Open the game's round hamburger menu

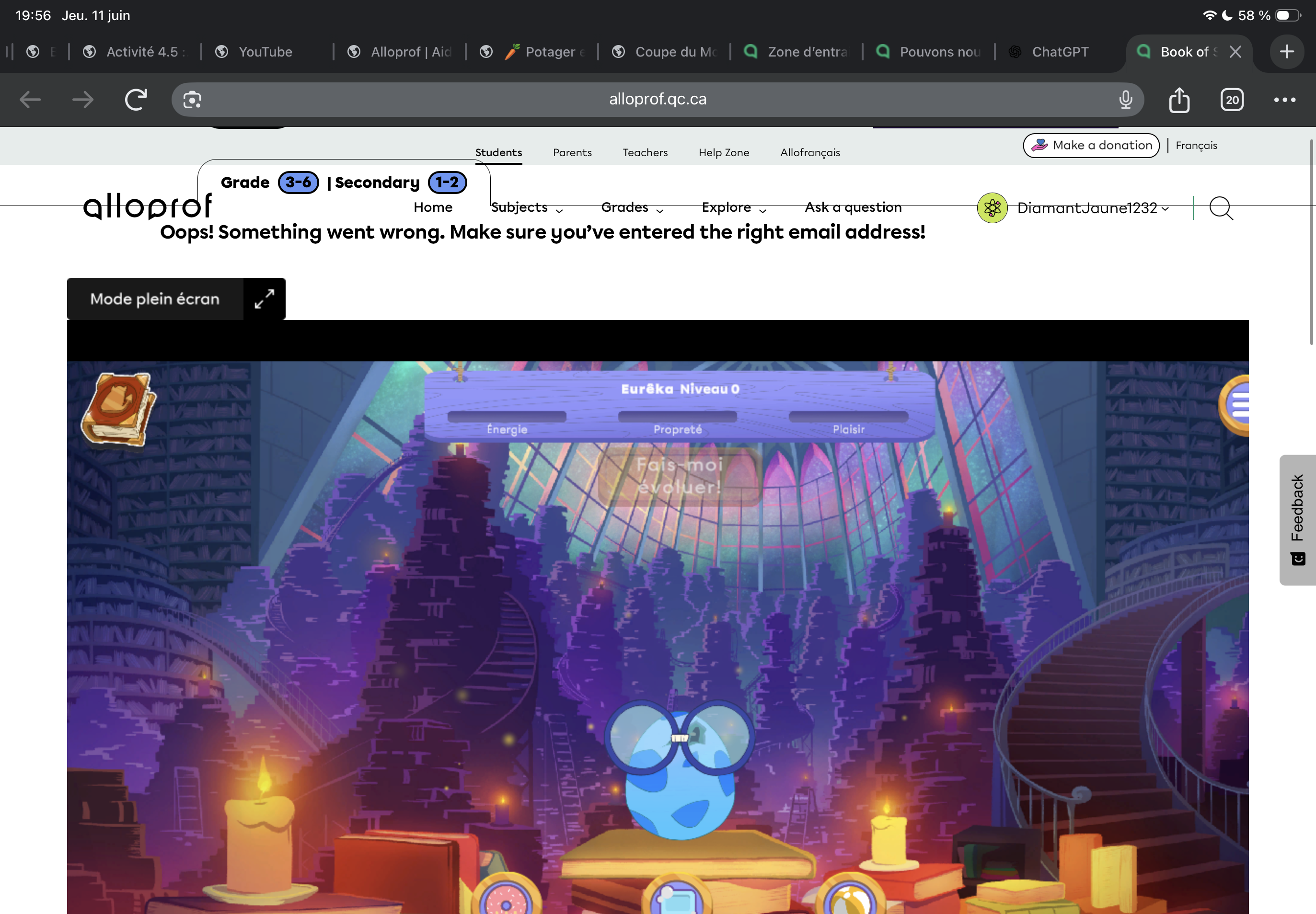[1235, 405]
